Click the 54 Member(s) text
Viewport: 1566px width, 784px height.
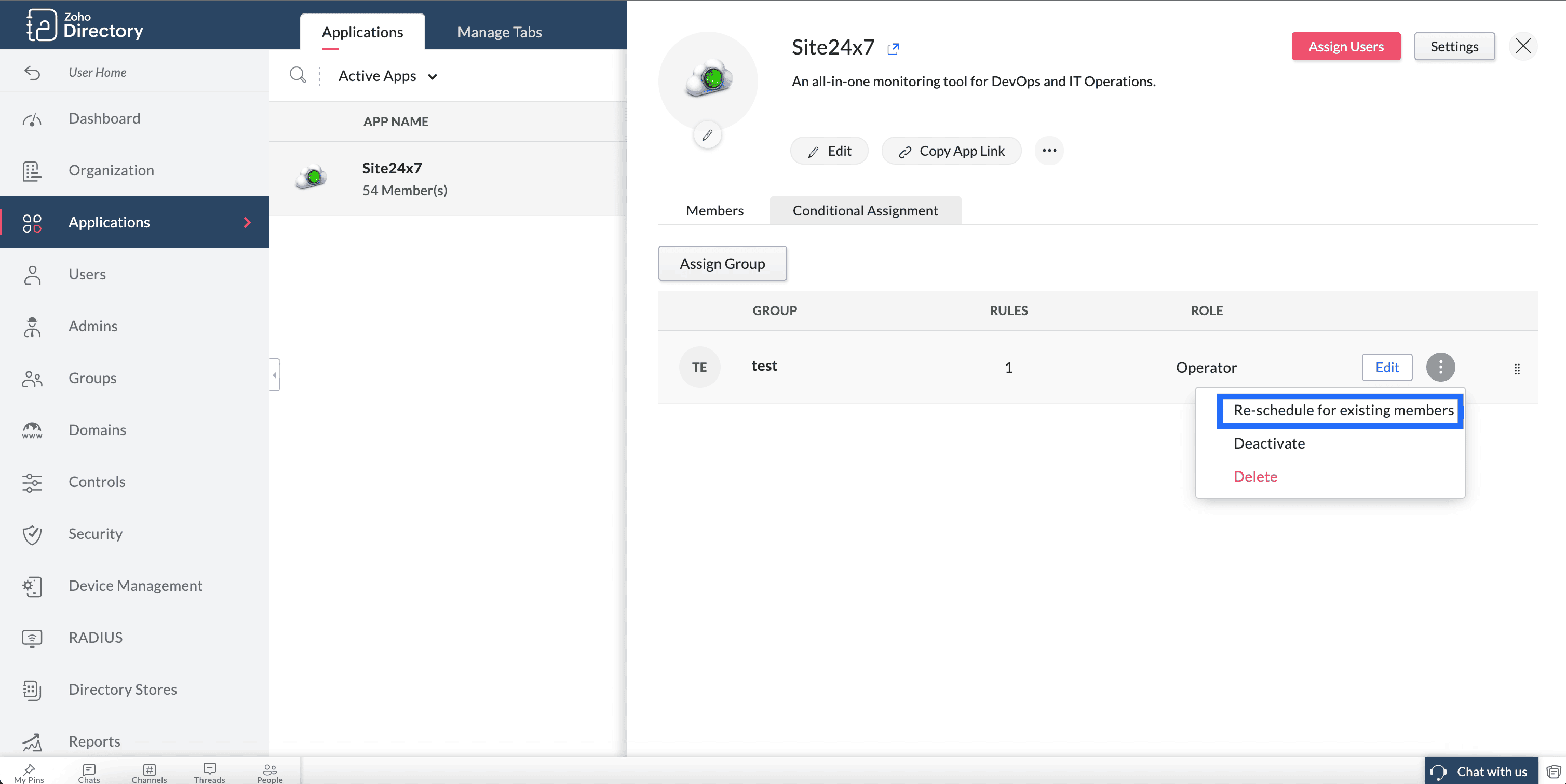tap(405, 190)
